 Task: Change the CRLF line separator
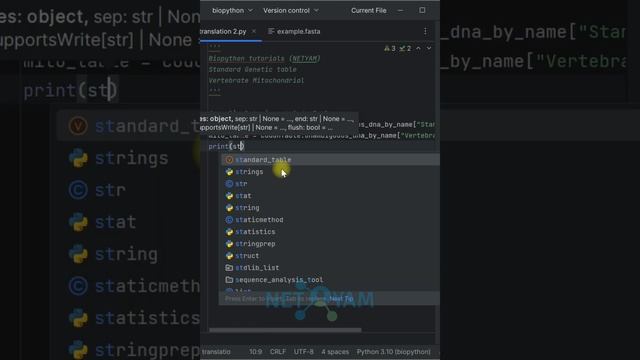(278, 352)
